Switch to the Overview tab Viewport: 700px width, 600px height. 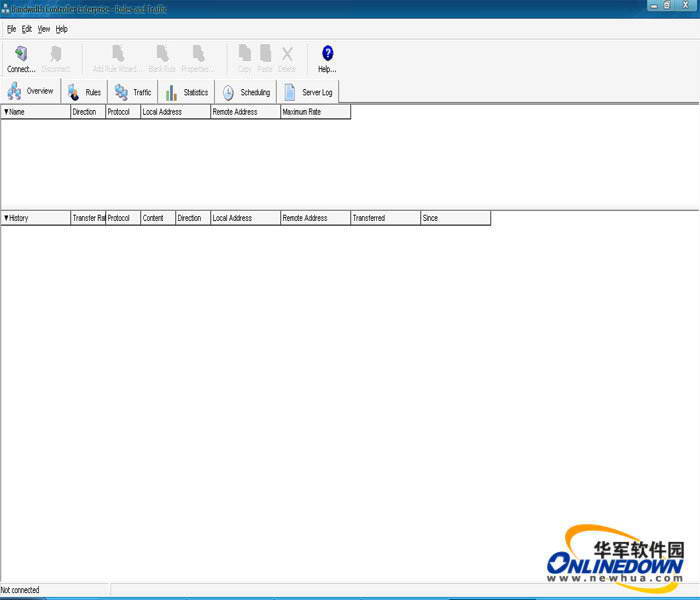(30, 92)
